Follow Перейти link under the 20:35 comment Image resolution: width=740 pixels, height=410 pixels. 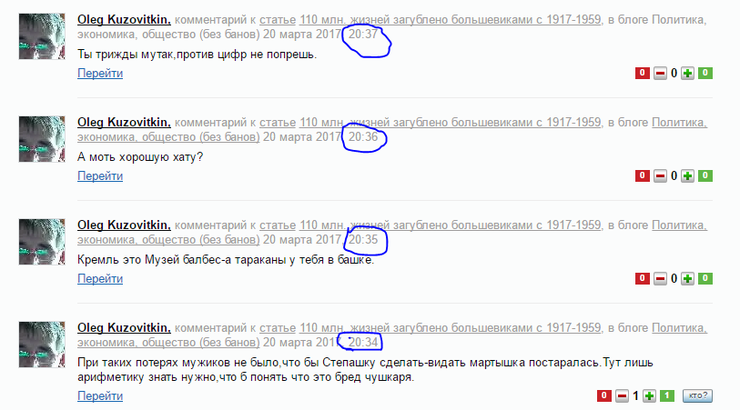point(100,279)
